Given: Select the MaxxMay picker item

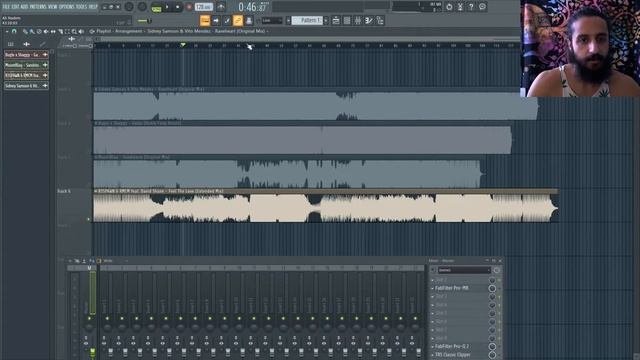Looking at the screenshot, I should point(26,65).
